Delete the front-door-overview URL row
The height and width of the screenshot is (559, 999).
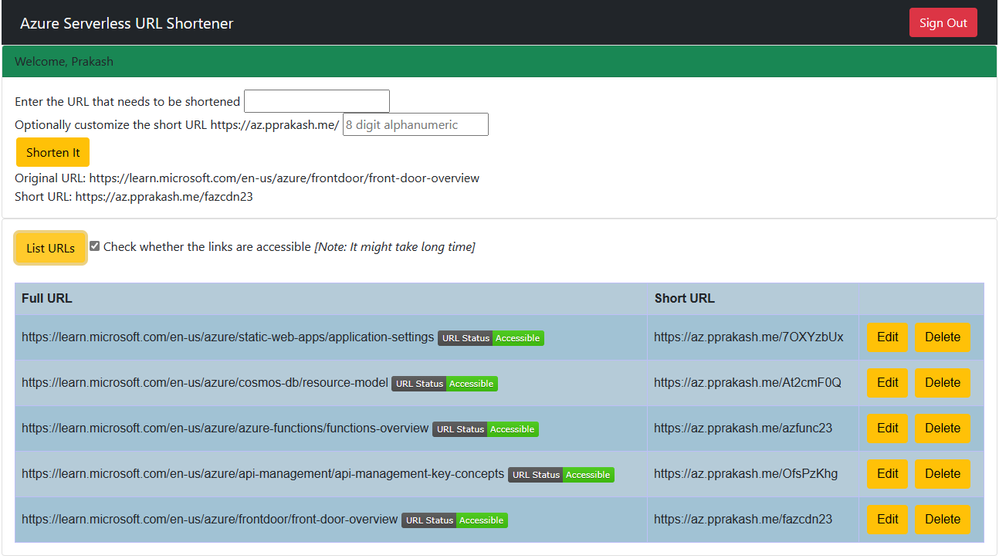[x=942, y=519]
